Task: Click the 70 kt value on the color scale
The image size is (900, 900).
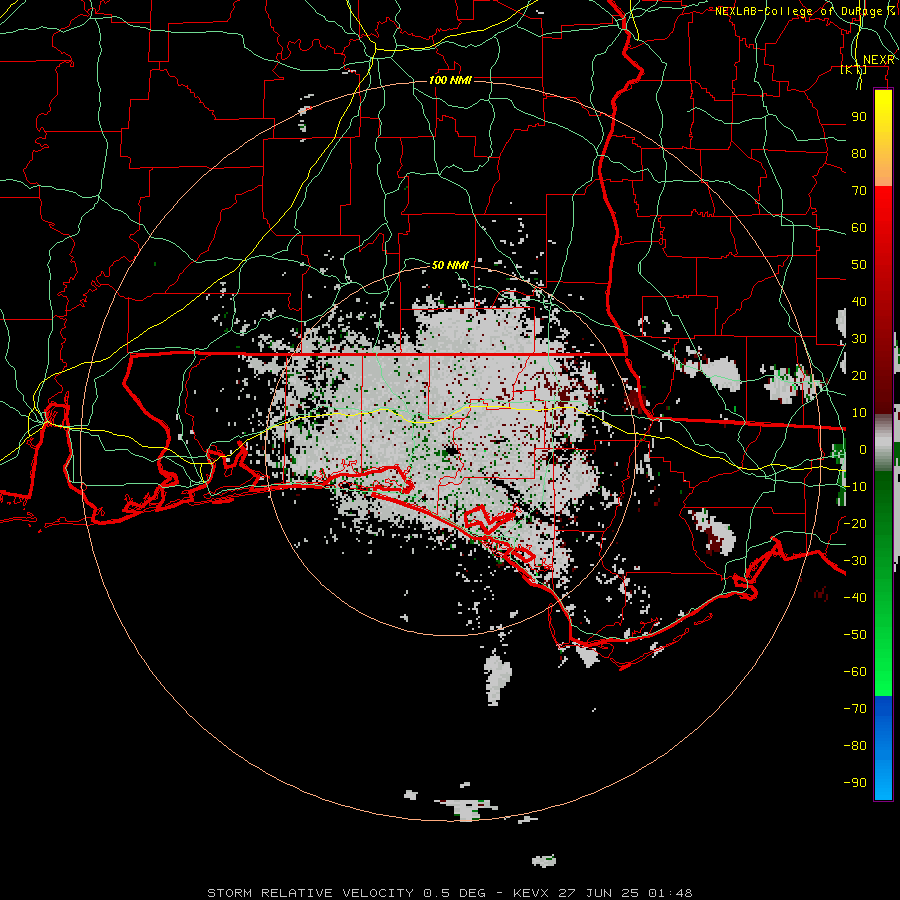Action: tap(859, 191)
